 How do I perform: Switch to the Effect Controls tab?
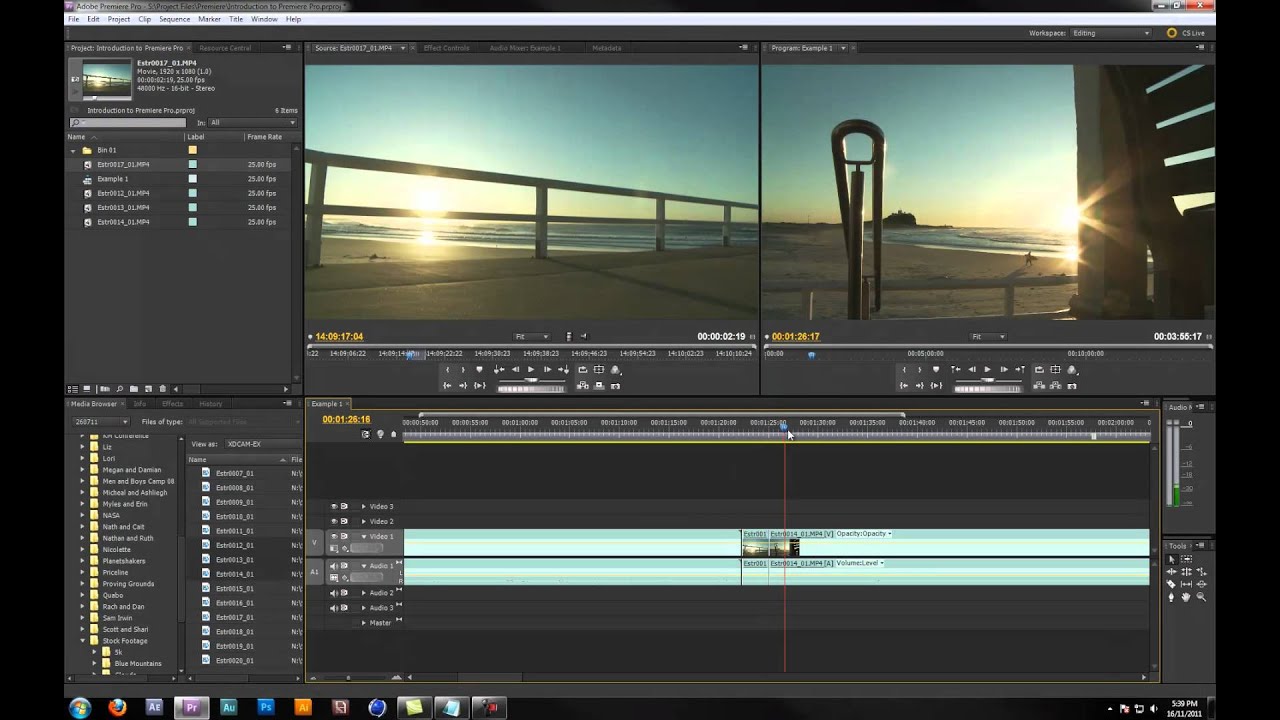pyautogui.click(x=446, y=48)
